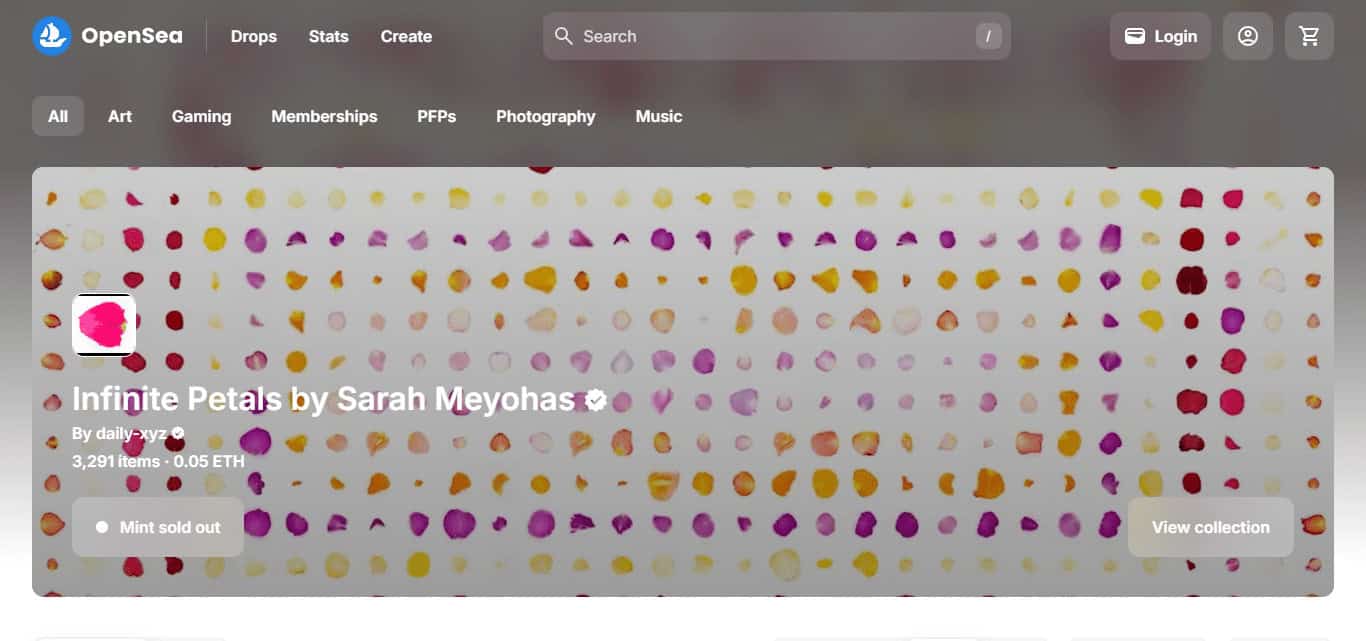Open the shopping cart icon
This screenshot has height=641, width=1366.
coord(1309,36)
